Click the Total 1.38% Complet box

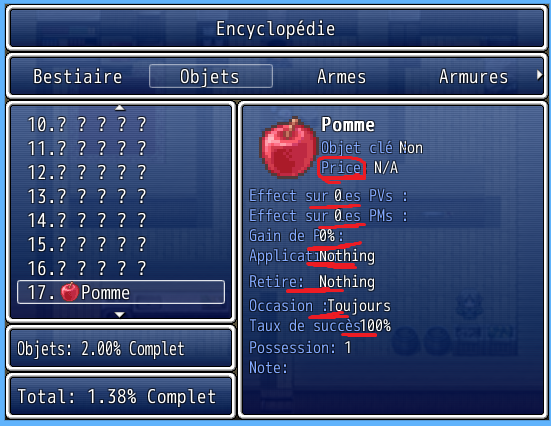121,396
